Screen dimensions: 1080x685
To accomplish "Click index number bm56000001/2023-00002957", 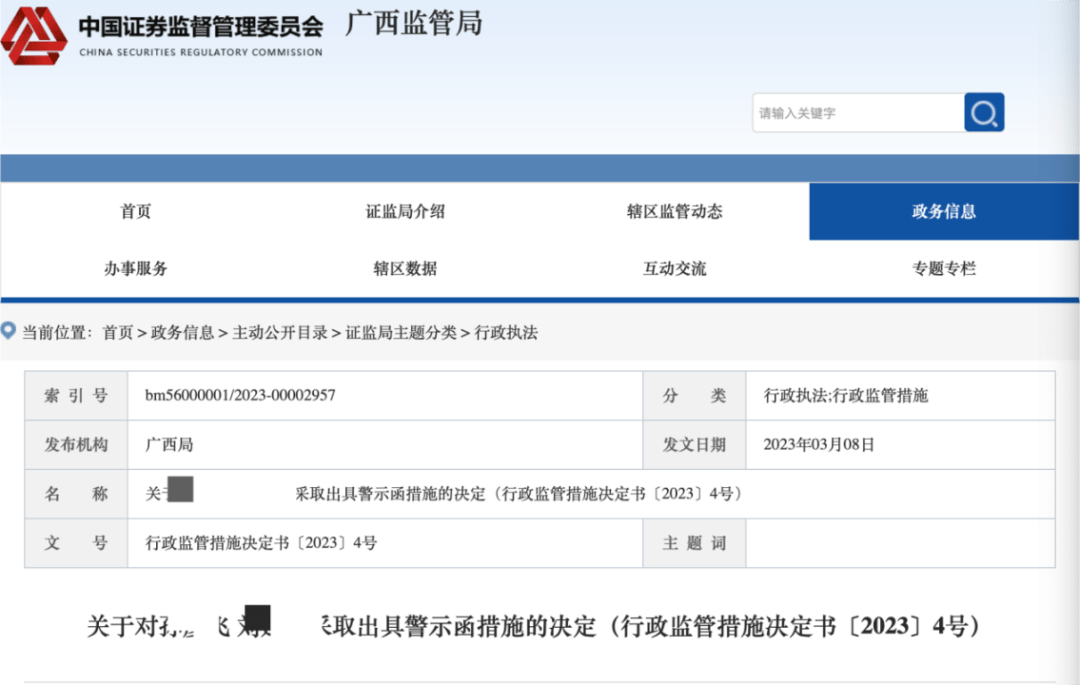I will [240, 395].
